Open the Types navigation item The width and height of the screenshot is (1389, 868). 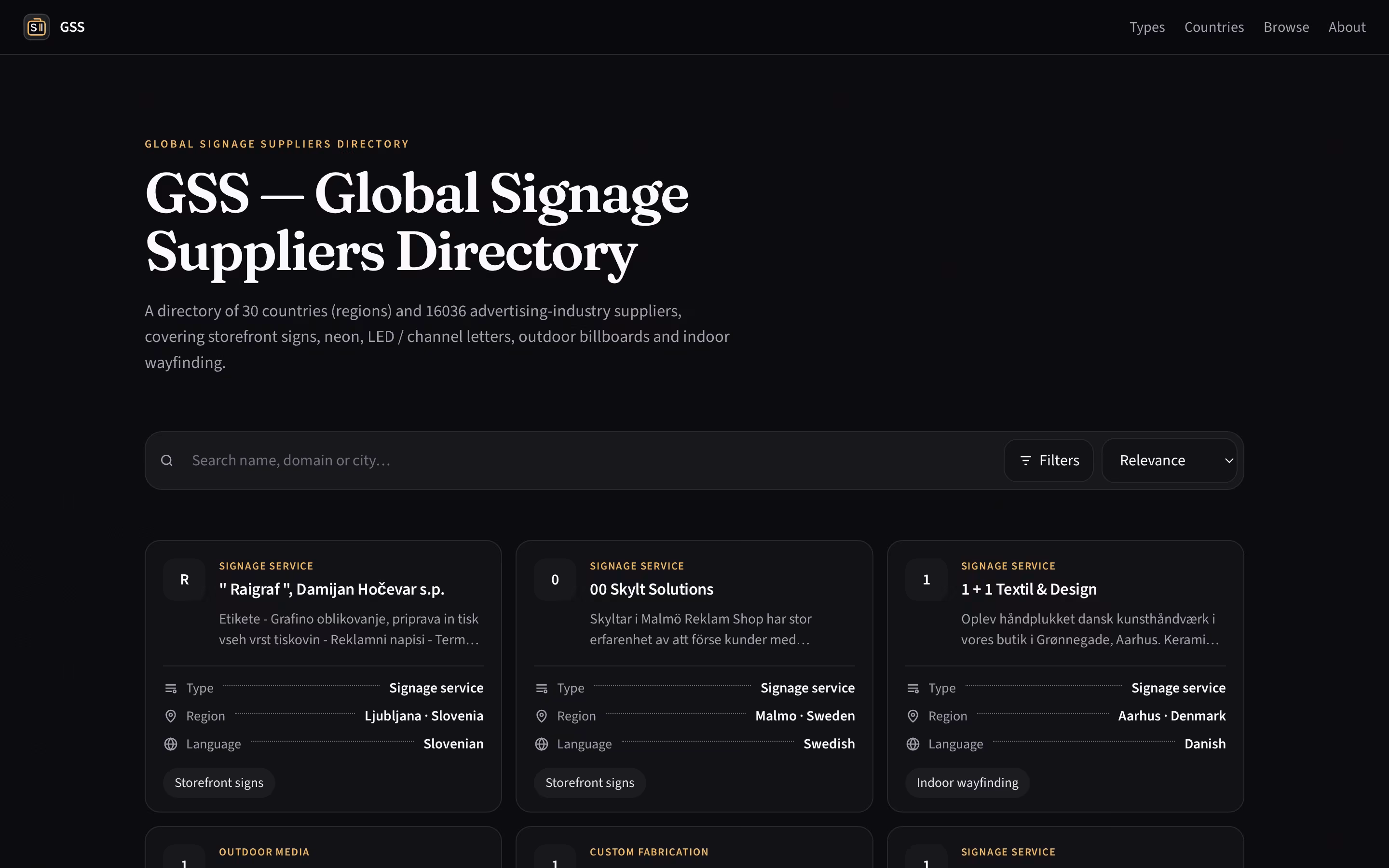pos(1147,27)
